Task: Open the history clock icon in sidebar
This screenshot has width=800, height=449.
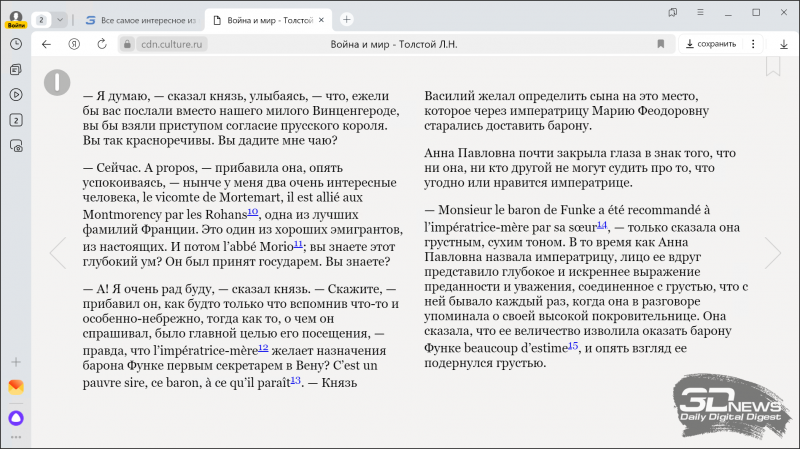Action: [x=16, y=44]
